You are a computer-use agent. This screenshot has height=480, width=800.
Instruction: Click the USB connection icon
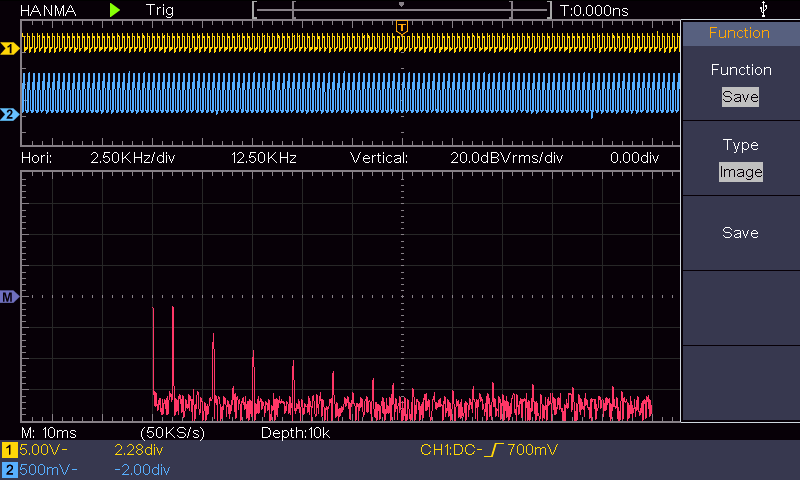765,10
